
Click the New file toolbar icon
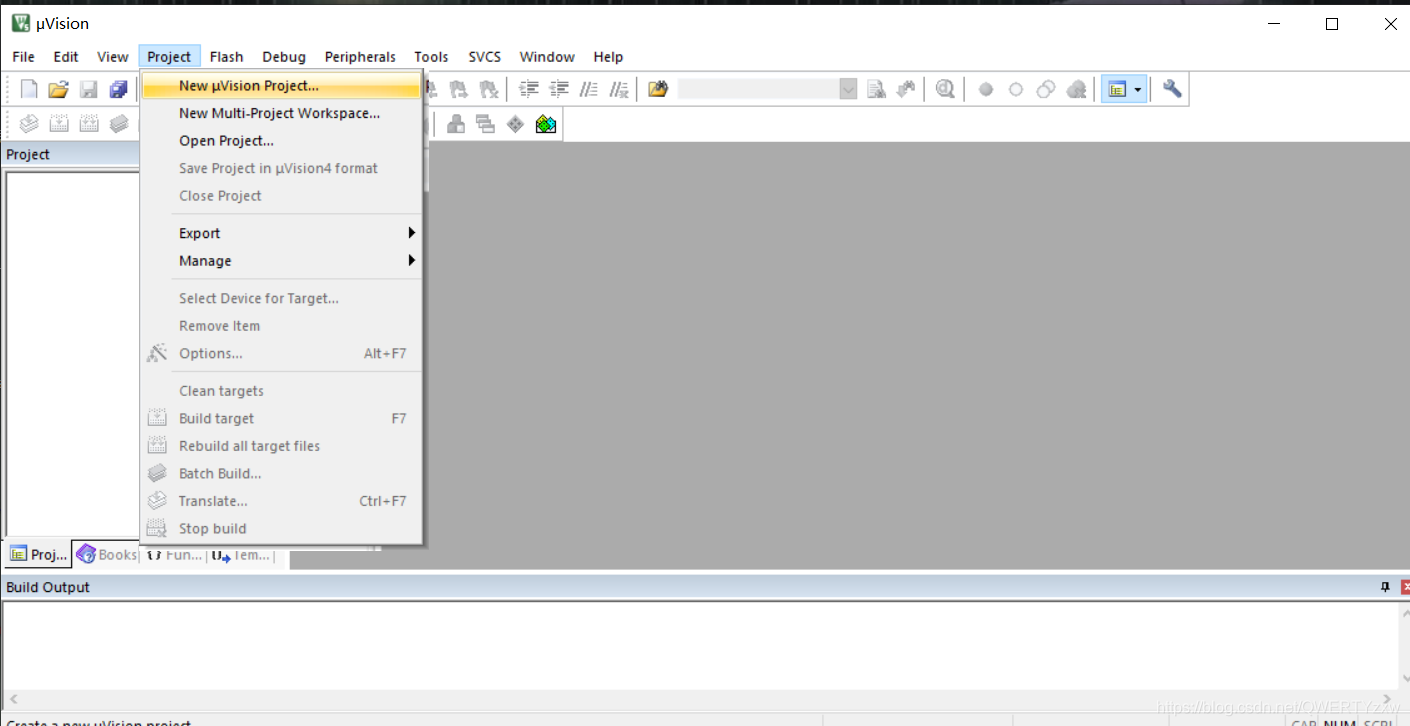29,89
